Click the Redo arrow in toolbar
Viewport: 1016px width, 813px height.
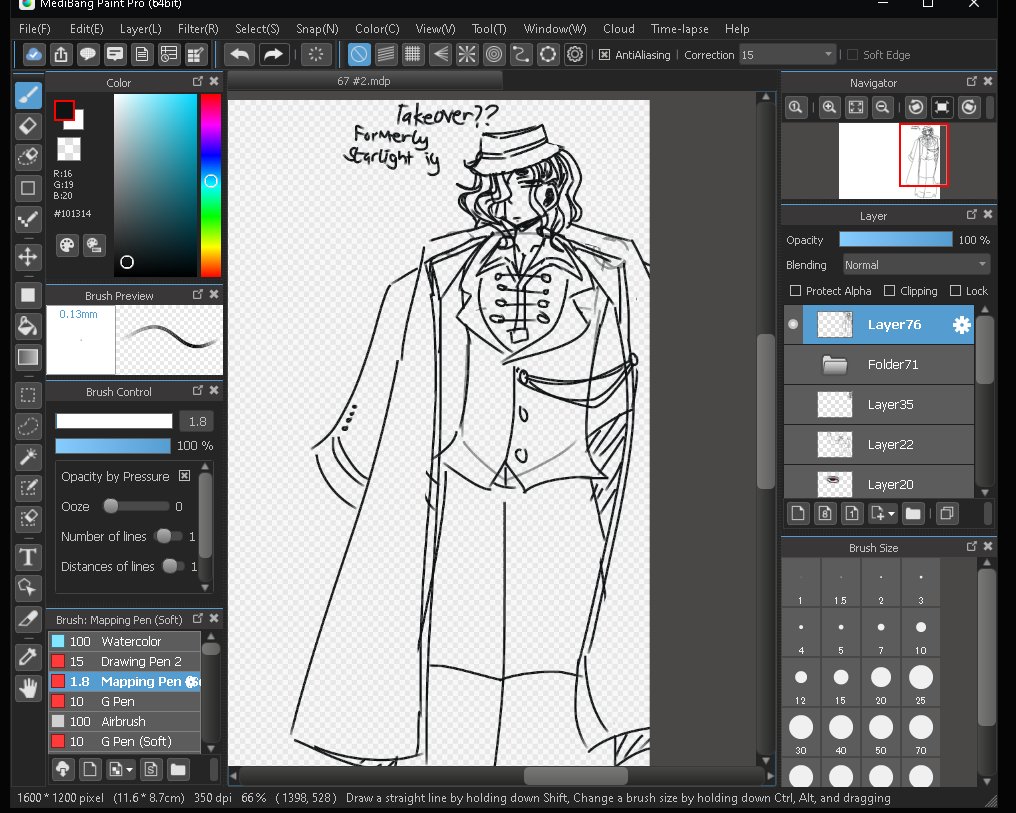point(274,55)
